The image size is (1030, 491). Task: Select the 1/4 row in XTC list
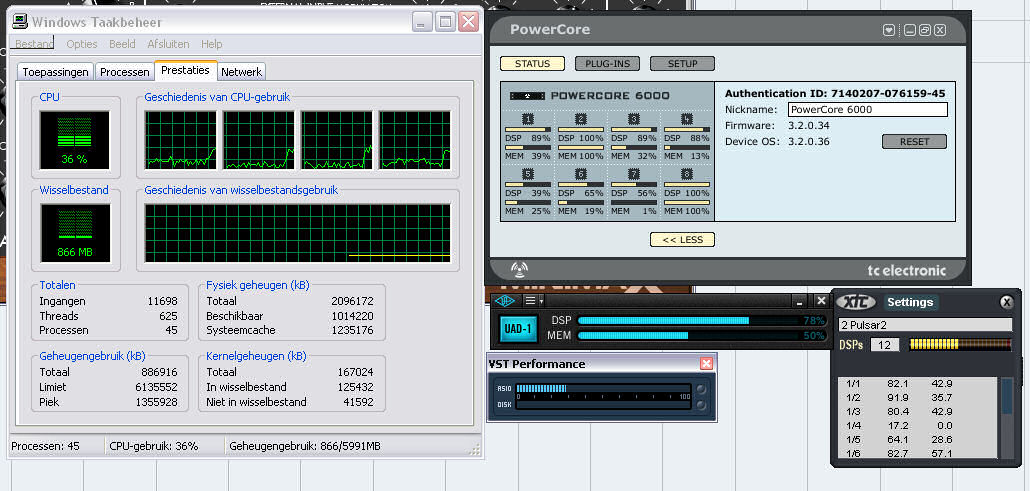click(x=918, y=426)
